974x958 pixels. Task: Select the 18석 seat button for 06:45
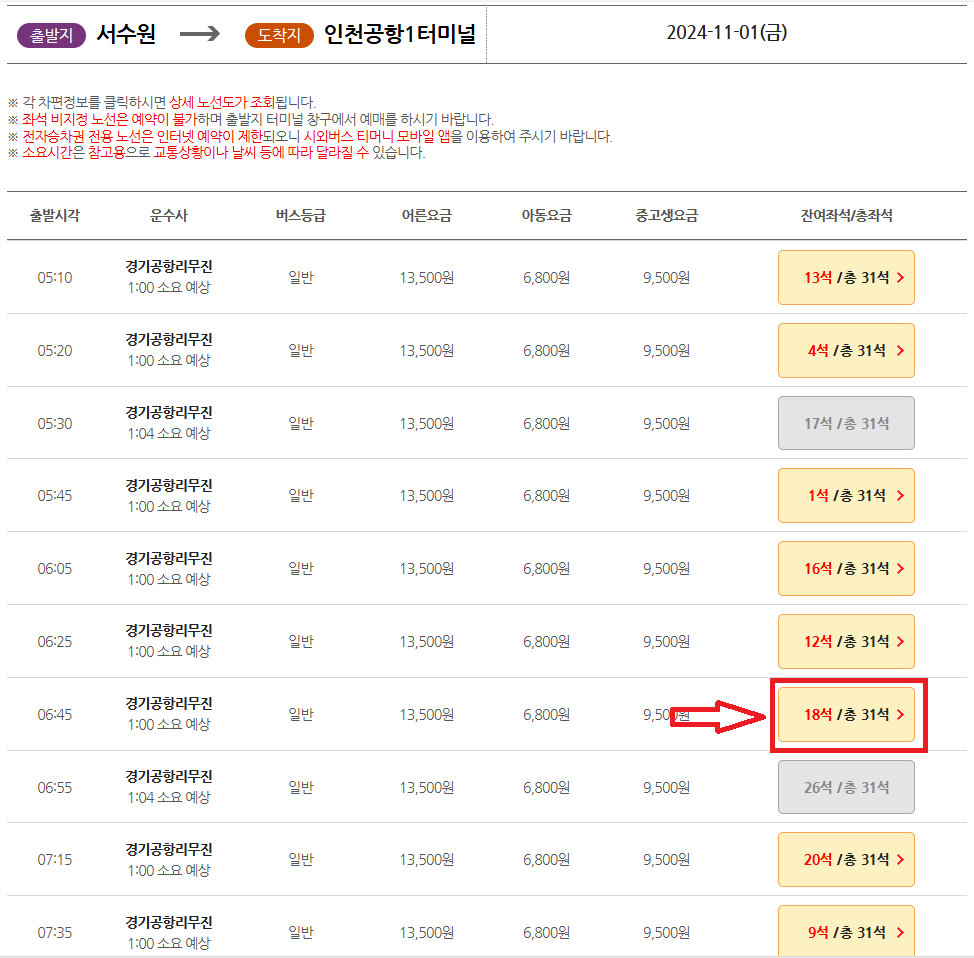tap(846, 714)
